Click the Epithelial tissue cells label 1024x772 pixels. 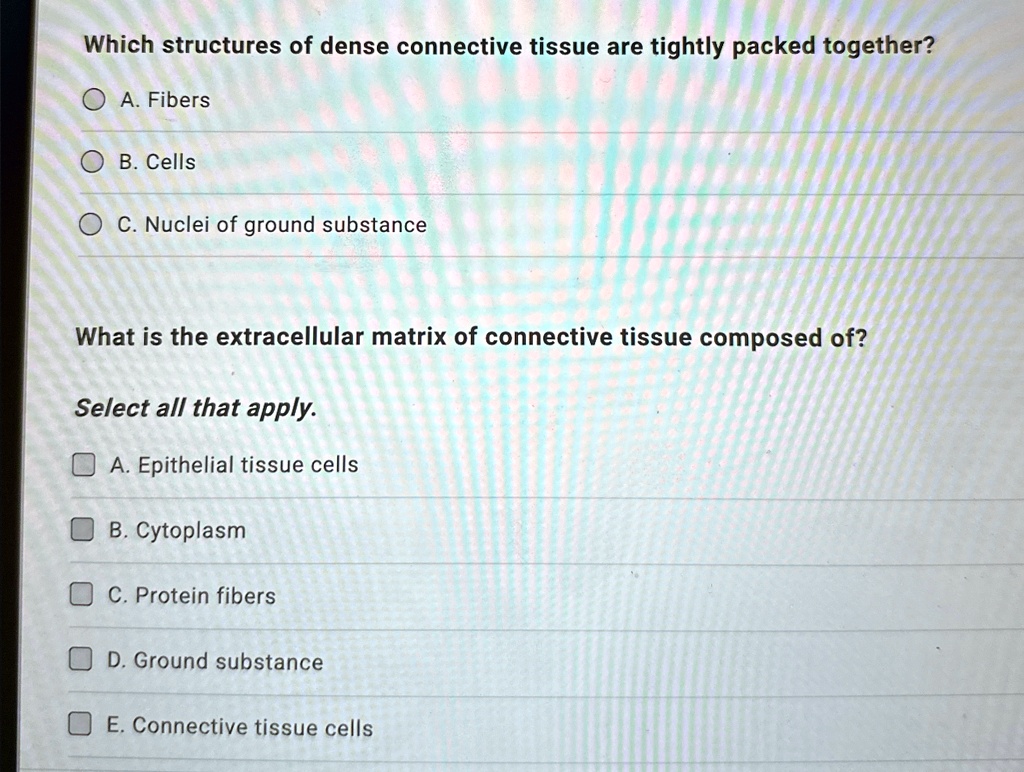pos(234,464)
